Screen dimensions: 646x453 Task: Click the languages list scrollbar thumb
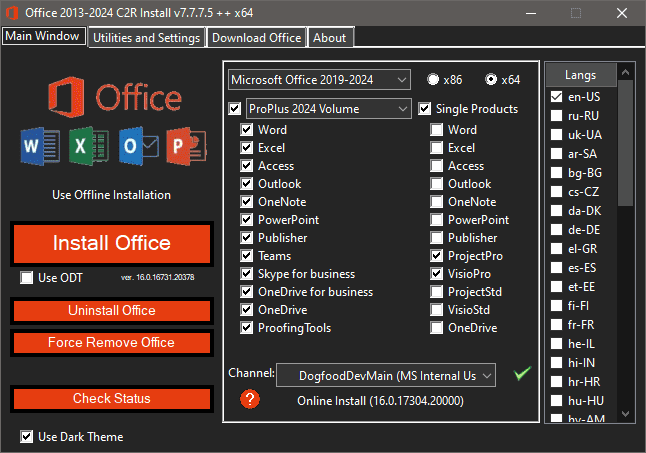pyautogui.click(x=625, y=143)
